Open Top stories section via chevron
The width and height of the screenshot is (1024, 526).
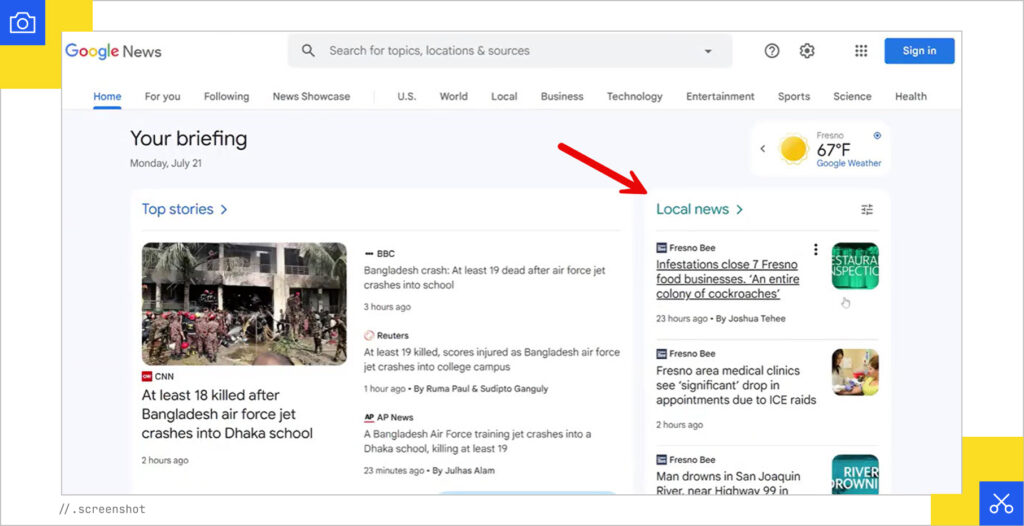coord(224,210)
